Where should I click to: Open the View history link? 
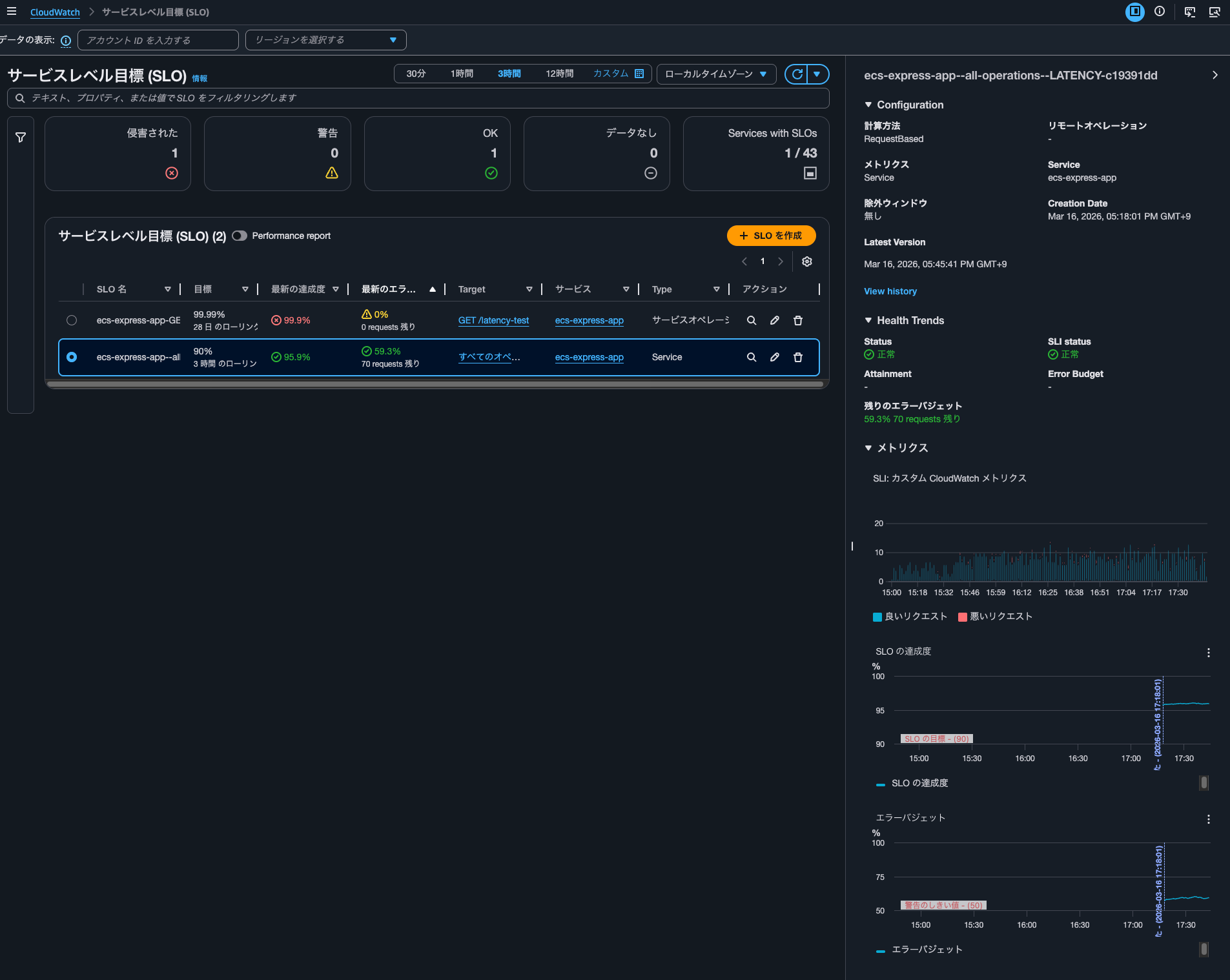[x=890, y=292]
